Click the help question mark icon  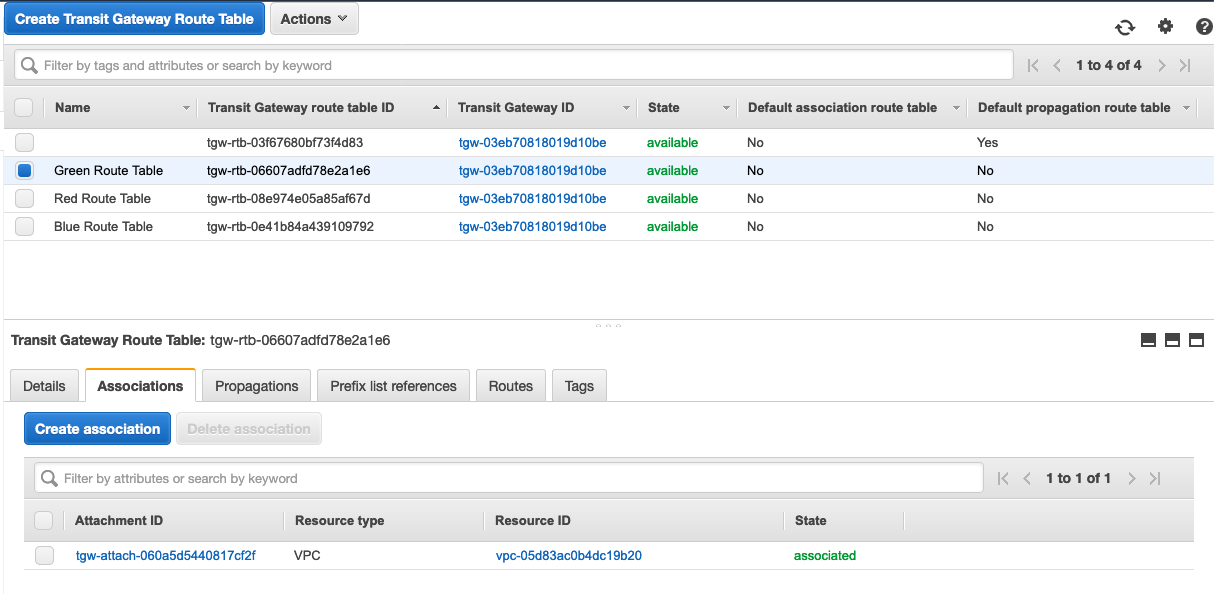click(1203, 27)
